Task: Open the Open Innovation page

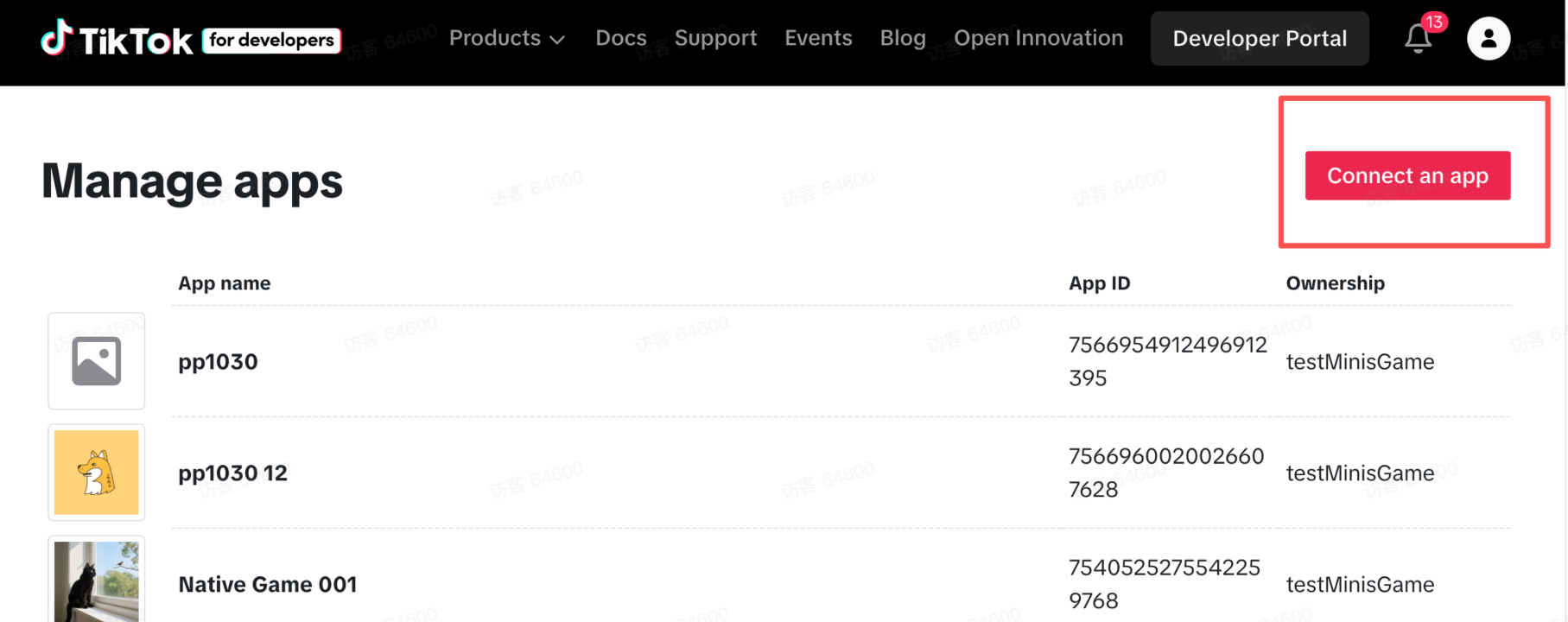Action: (x=1038, y=38)
